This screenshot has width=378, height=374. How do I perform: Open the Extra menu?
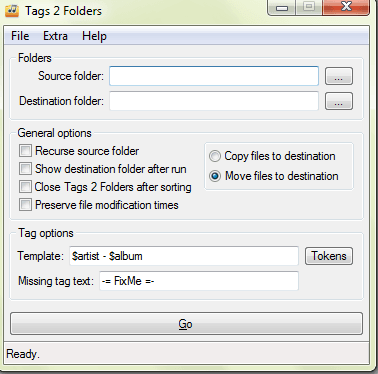(55, 36)
